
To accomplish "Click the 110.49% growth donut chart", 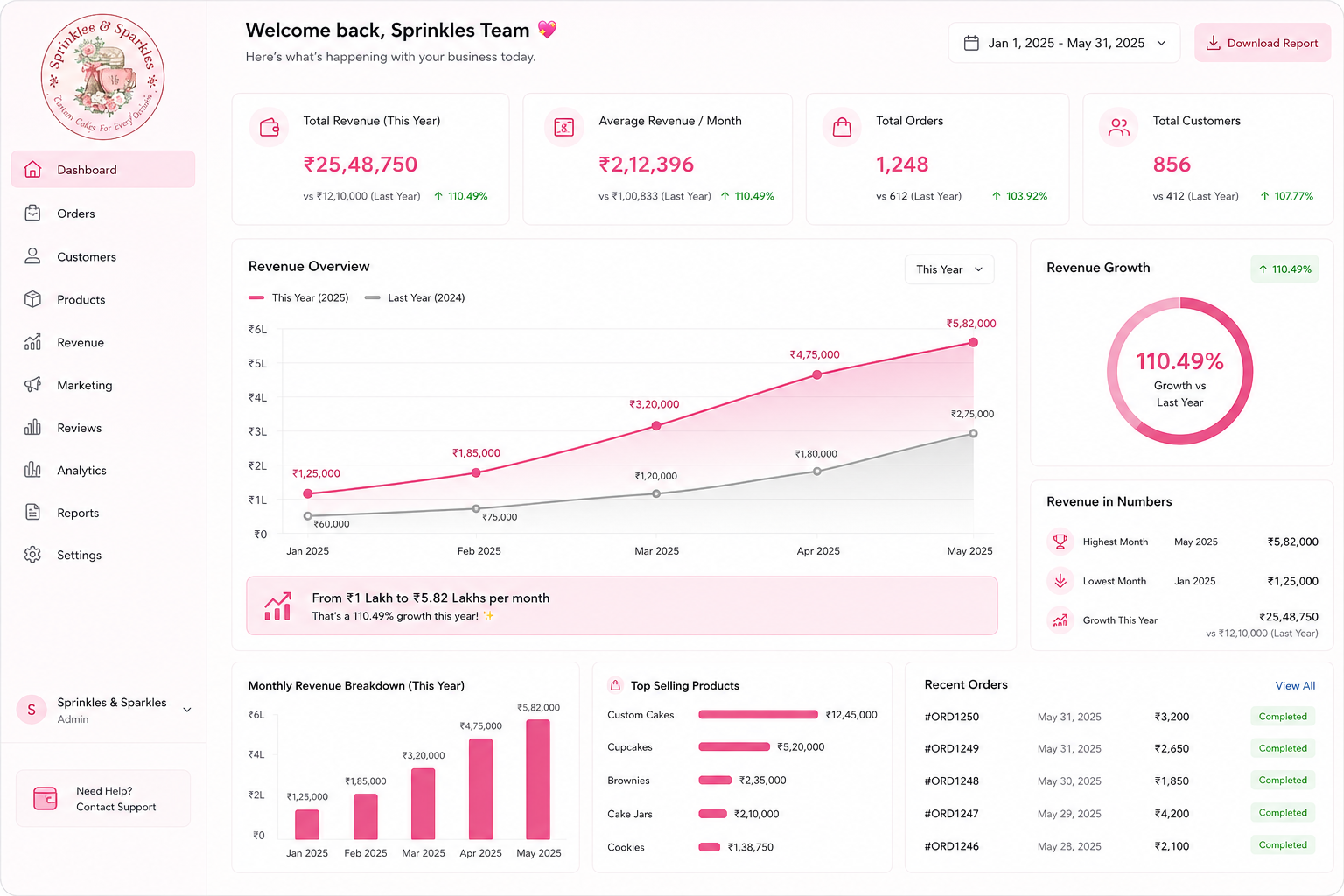I will tap(1179, 371).
